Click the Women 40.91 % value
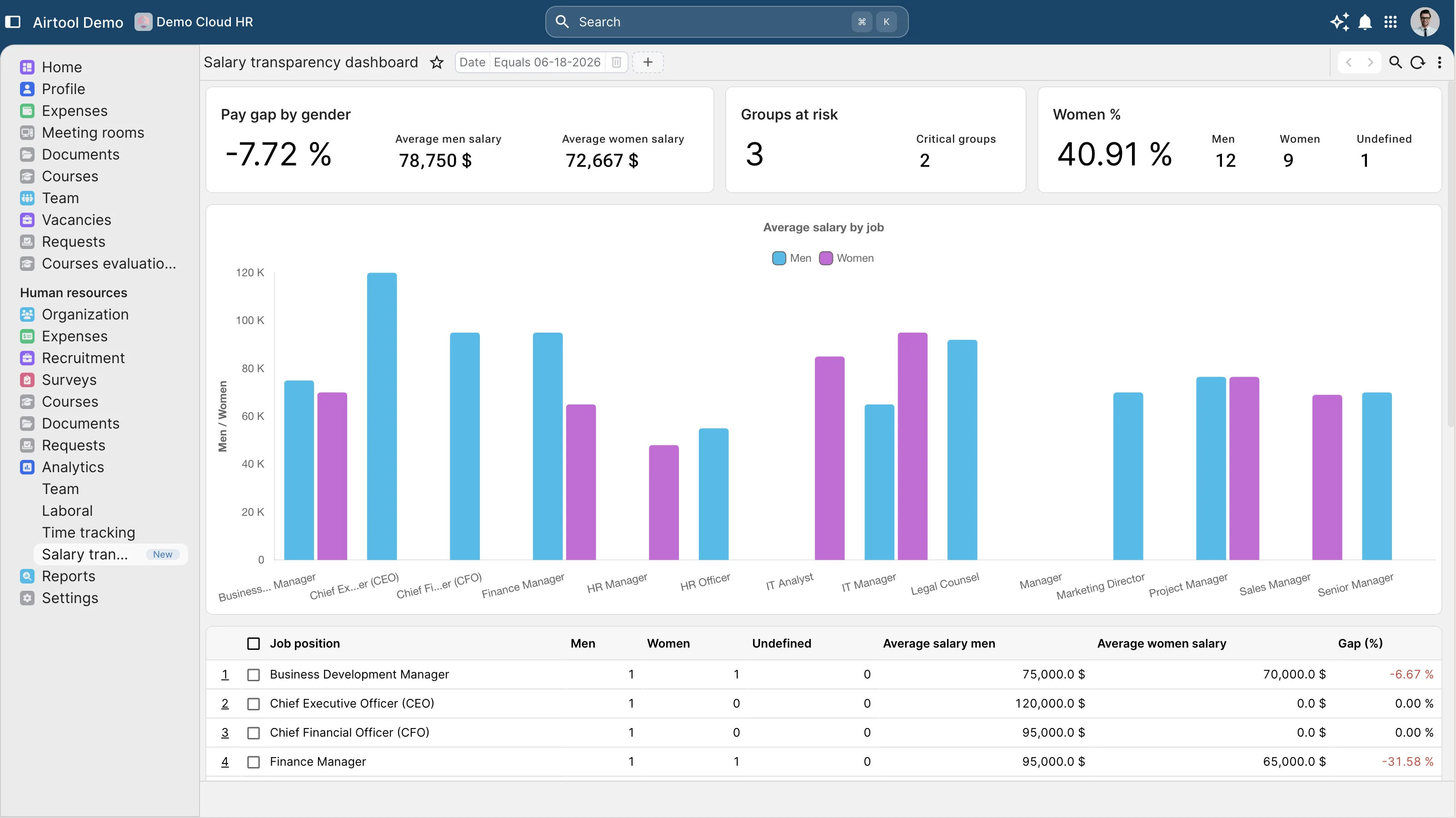This screenshot has height=818, width=1456. [1114, 155]
